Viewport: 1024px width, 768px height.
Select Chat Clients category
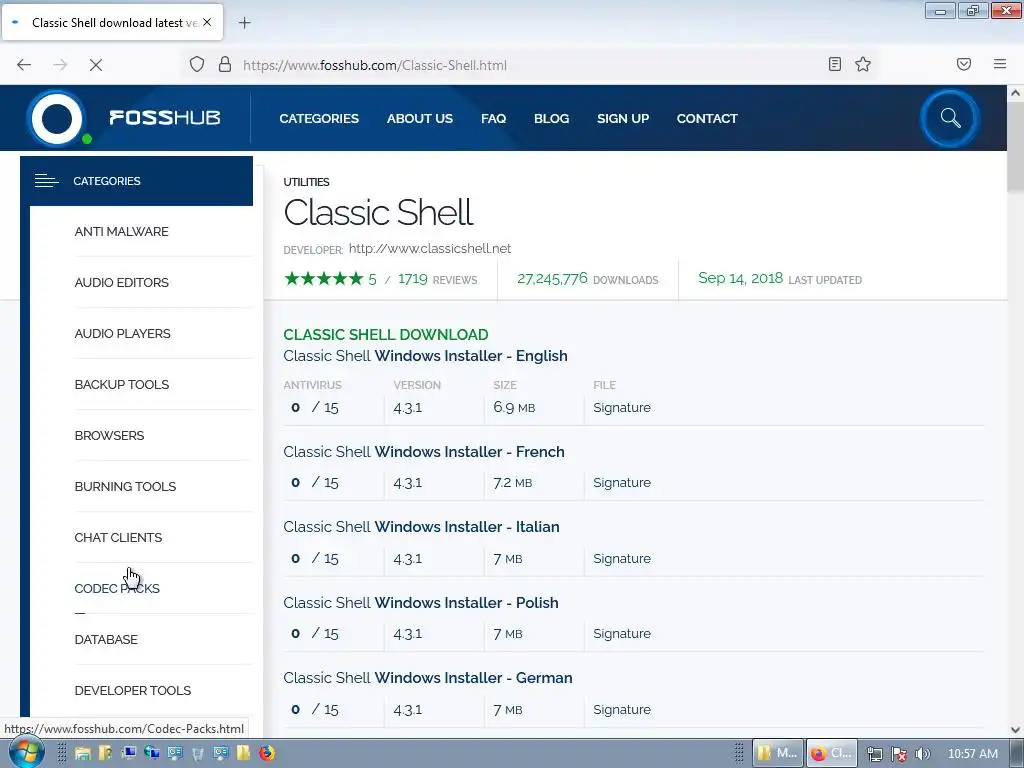[x=118, y=537]
